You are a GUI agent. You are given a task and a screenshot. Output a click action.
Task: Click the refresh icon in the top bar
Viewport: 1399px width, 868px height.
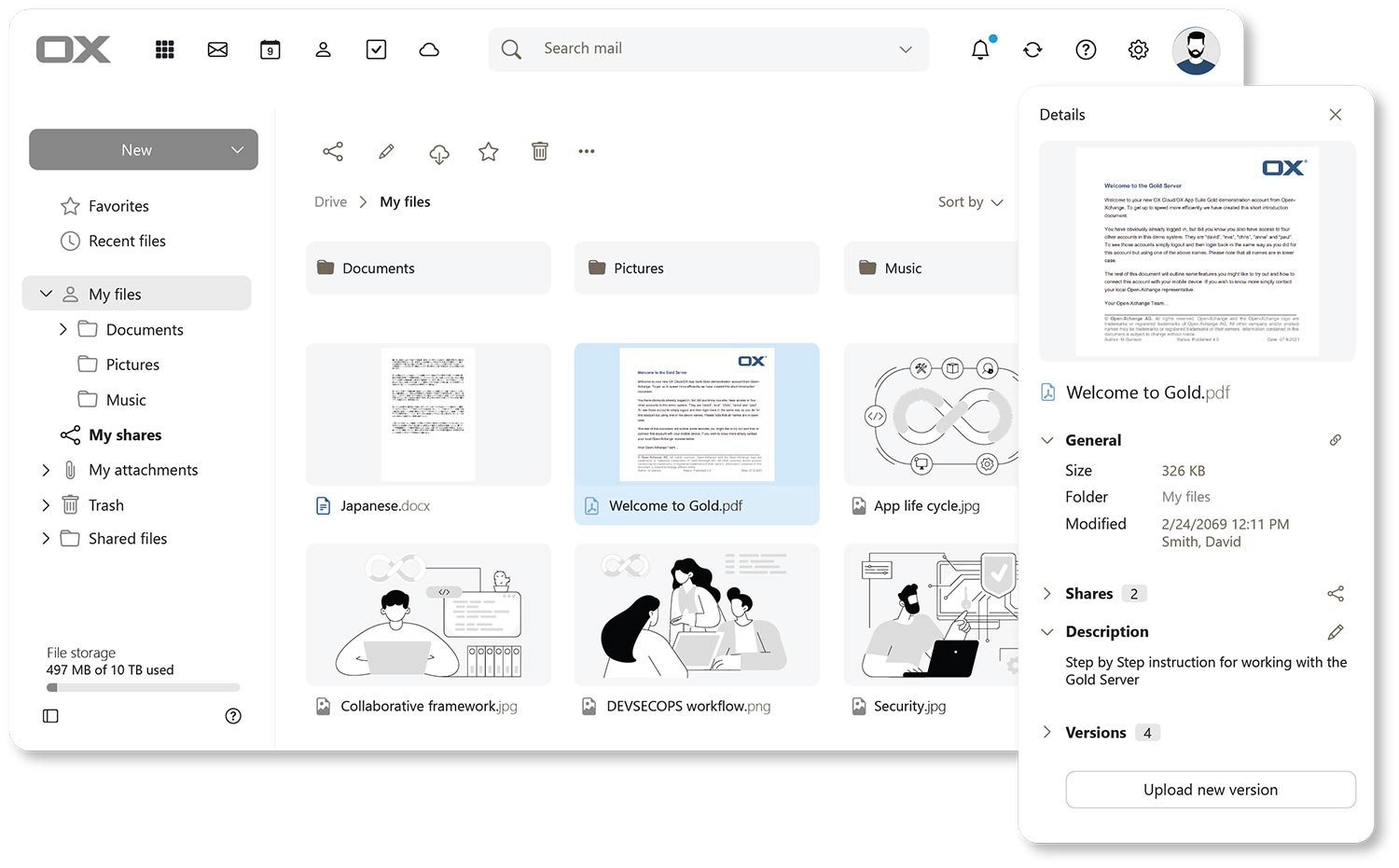[x=1032, y=49]
